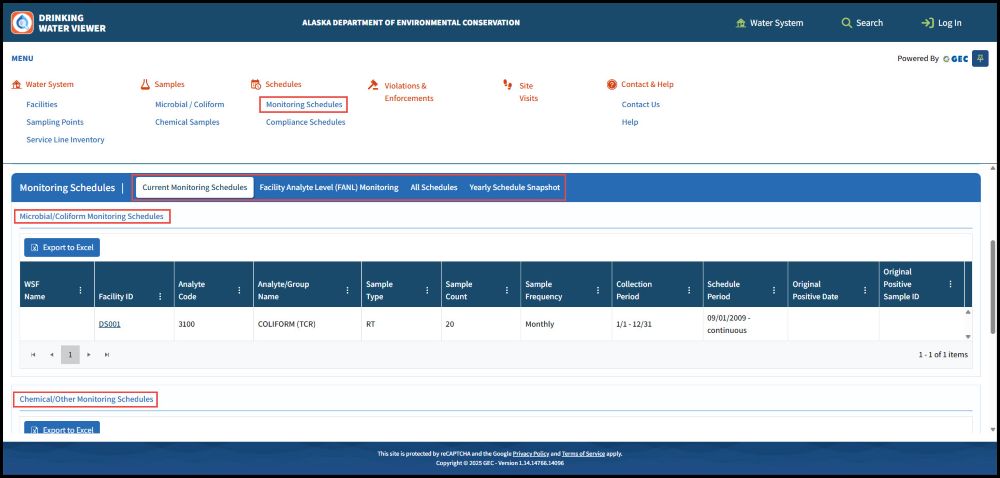This screenshot has height=478, width=1000.
Task: Open the Facility ID column menu
Action: pyautogui.click(x=160, y=297)
